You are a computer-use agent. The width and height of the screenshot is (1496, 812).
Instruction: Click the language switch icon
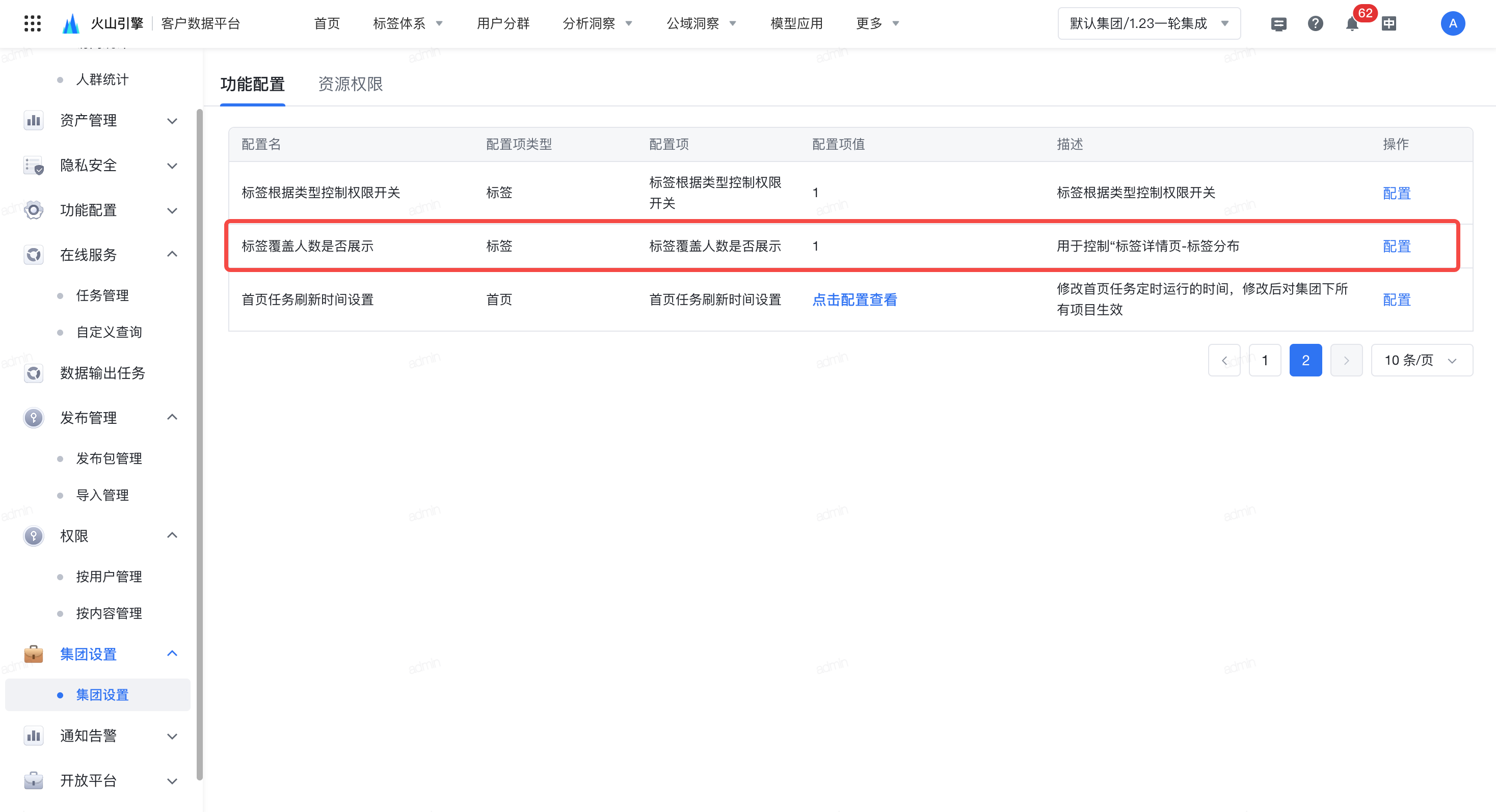tap(1388, 24)
